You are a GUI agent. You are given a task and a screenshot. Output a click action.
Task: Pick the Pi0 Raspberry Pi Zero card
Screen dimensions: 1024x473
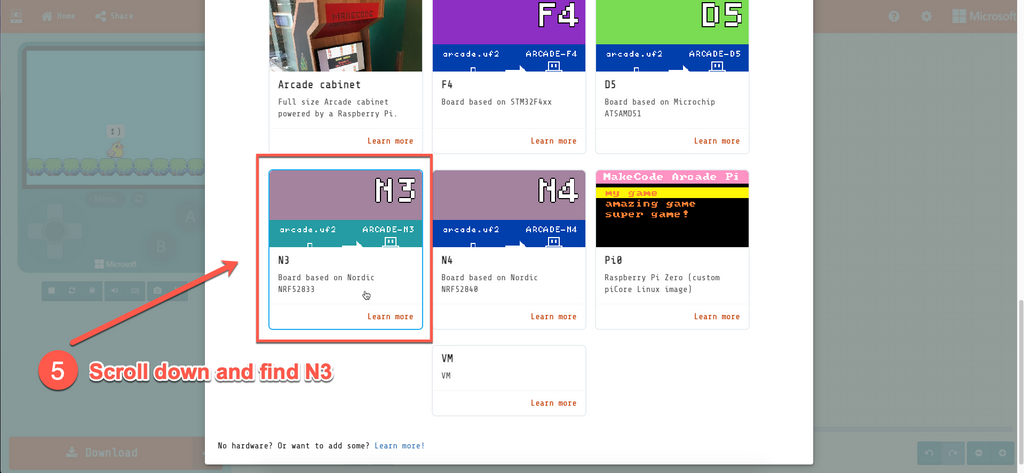click(x=671, y=248)
